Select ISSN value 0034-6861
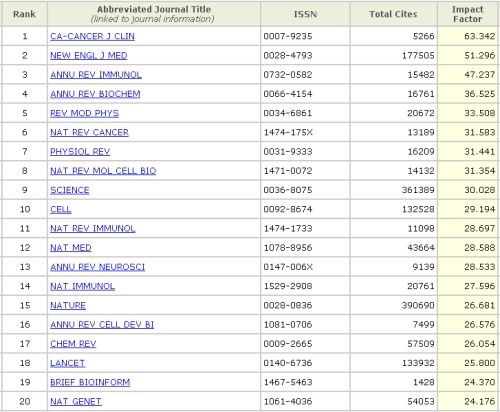Image resolution: width=500 pixels, height=412 pixels. tap(288, 113)
